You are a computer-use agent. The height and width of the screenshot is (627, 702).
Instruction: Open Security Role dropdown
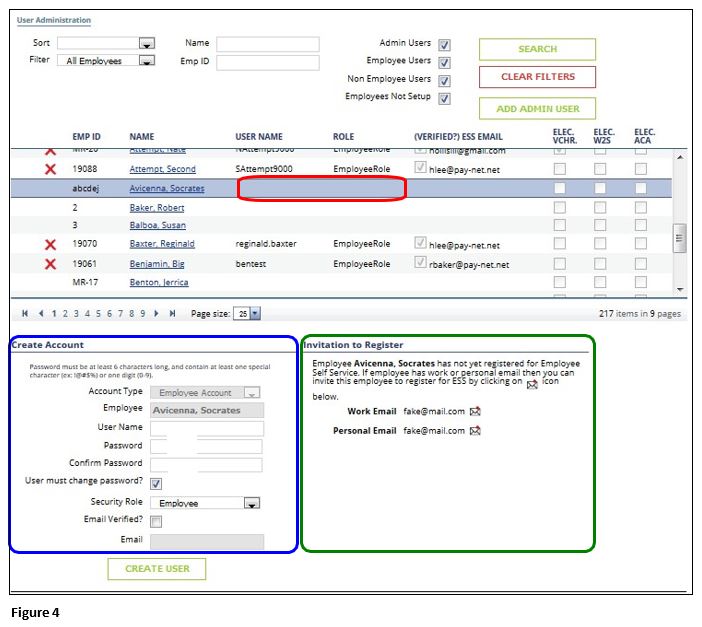[252, 503]
